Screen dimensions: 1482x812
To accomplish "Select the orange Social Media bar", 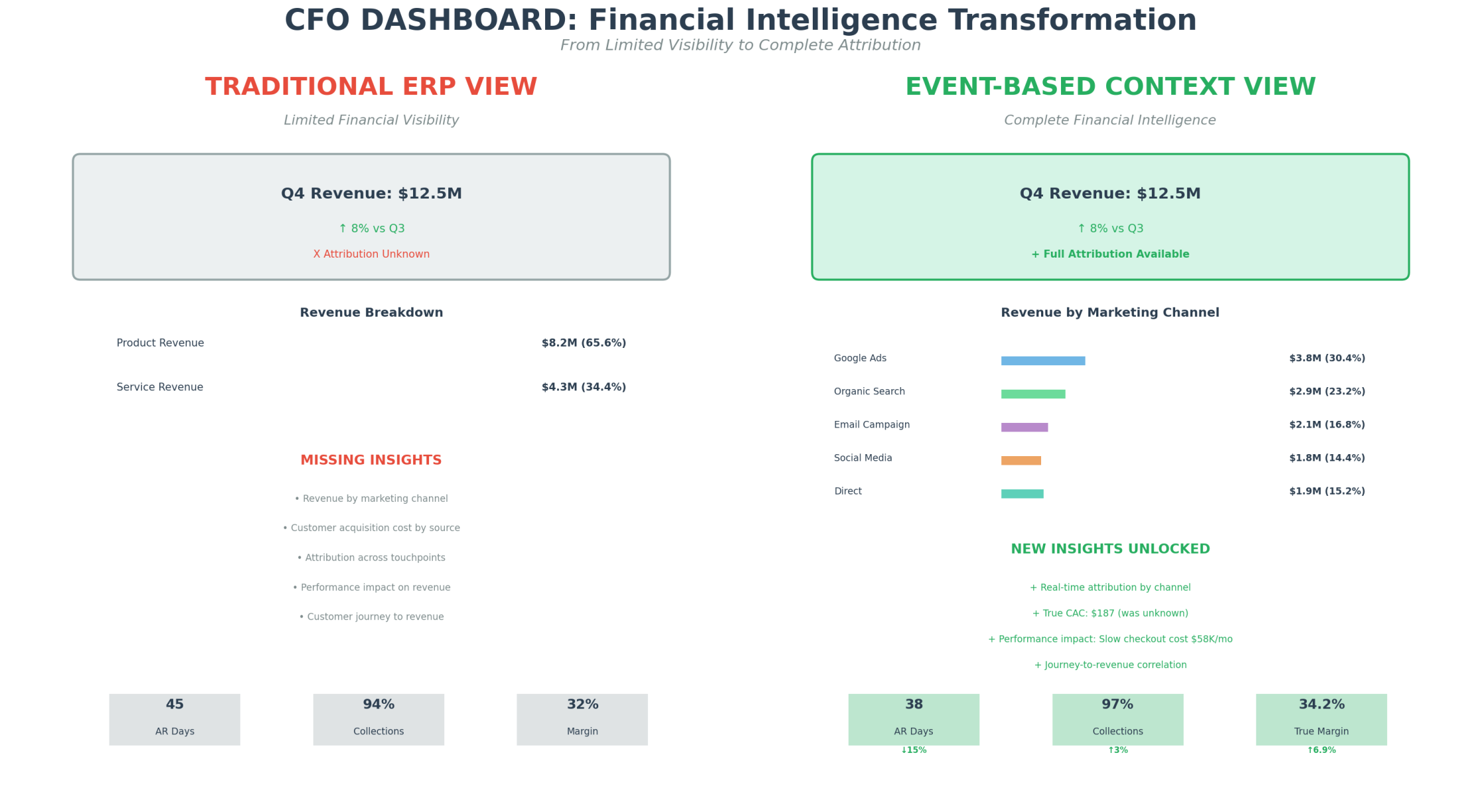I will pyautogui.click(x=1021, y=460).
